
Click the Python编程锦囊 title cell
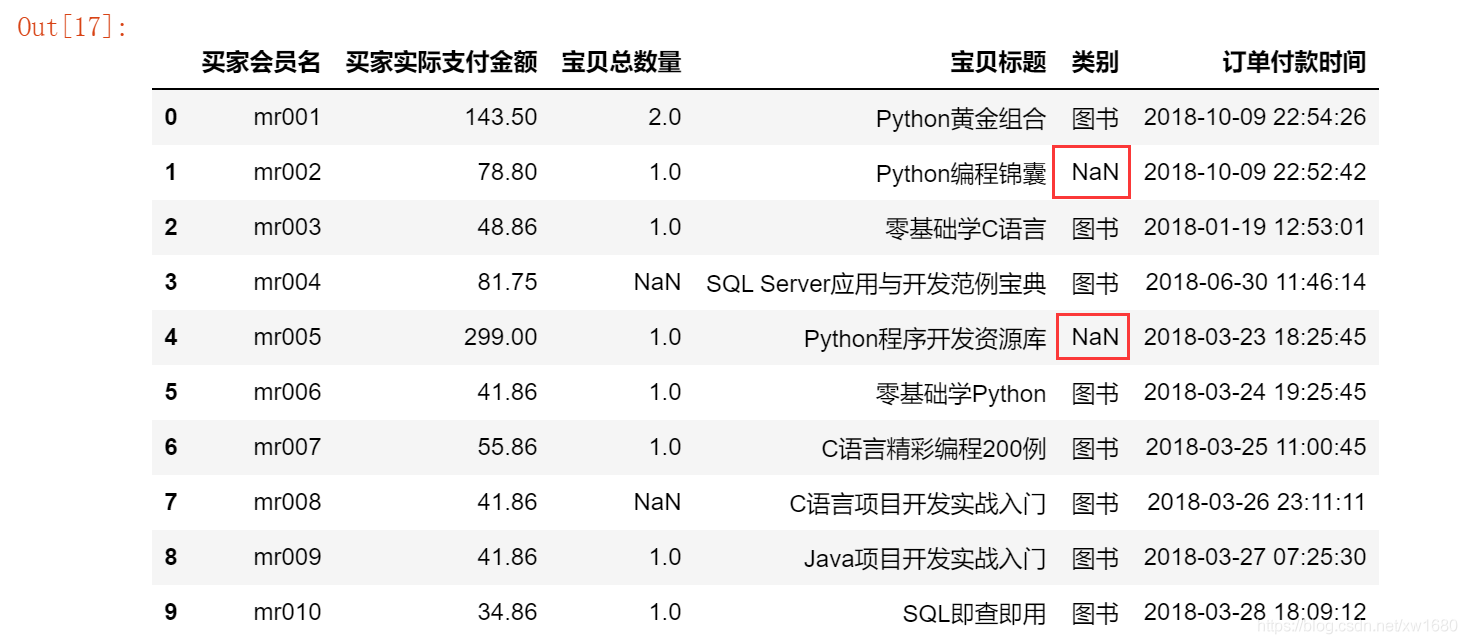click(x=961, y=173)
